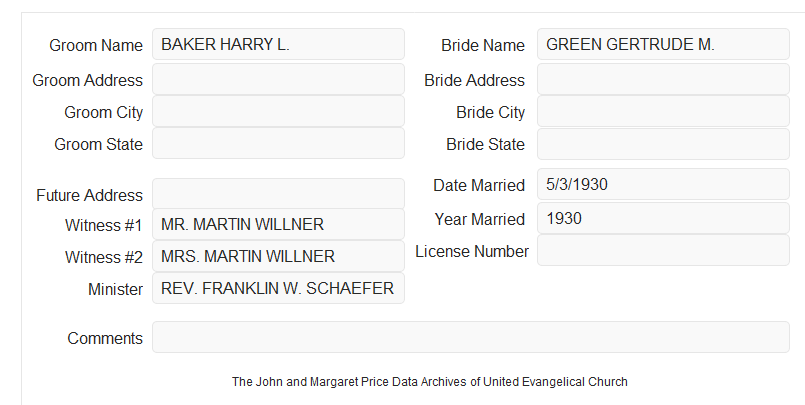This screenshot has height=405, width=805.
Task: Click the Groom State input field
Action: pos(278,143)
